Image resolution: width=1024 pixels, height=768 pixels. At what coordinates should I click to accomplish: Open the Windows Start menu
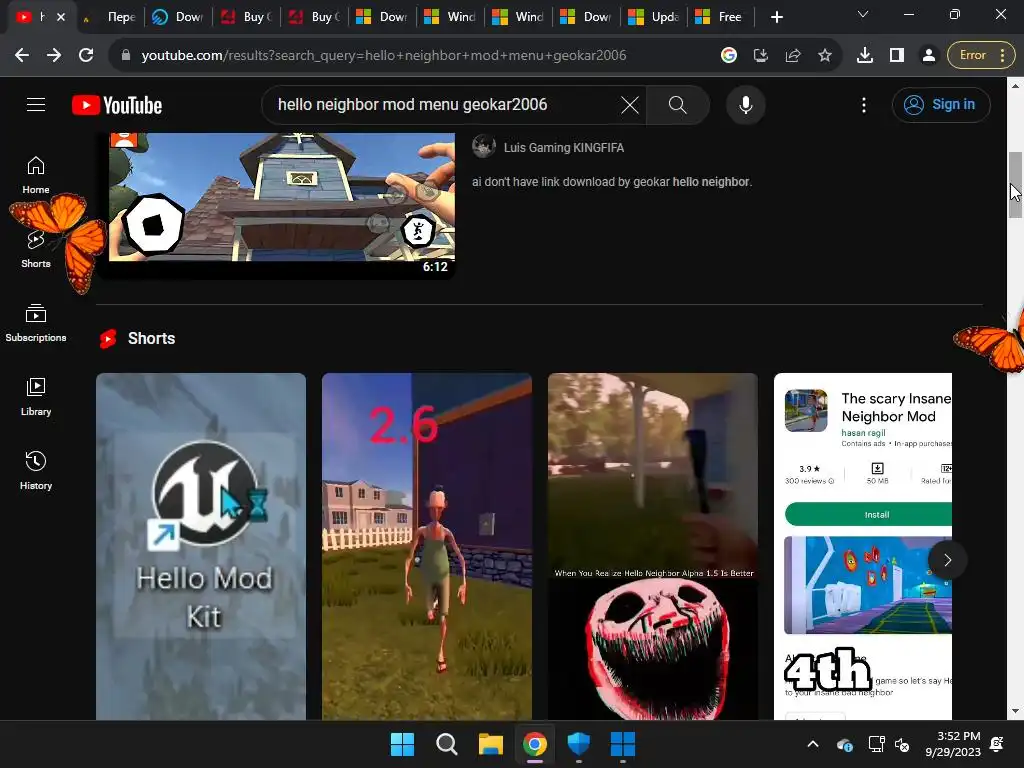point(402,744)
